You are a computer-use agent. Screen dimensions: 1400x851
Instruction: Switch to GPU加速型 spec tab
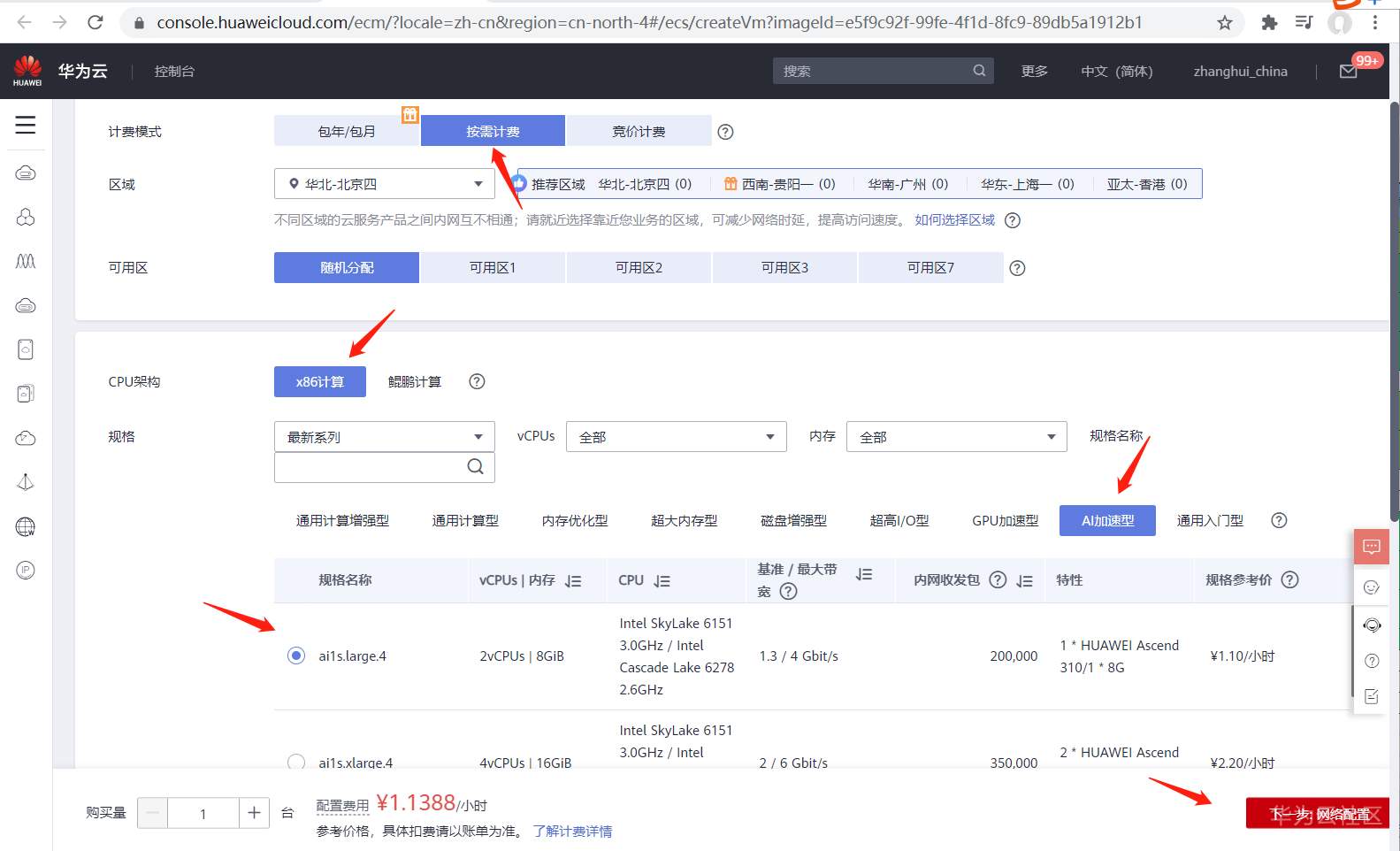tap(1006, 521)
